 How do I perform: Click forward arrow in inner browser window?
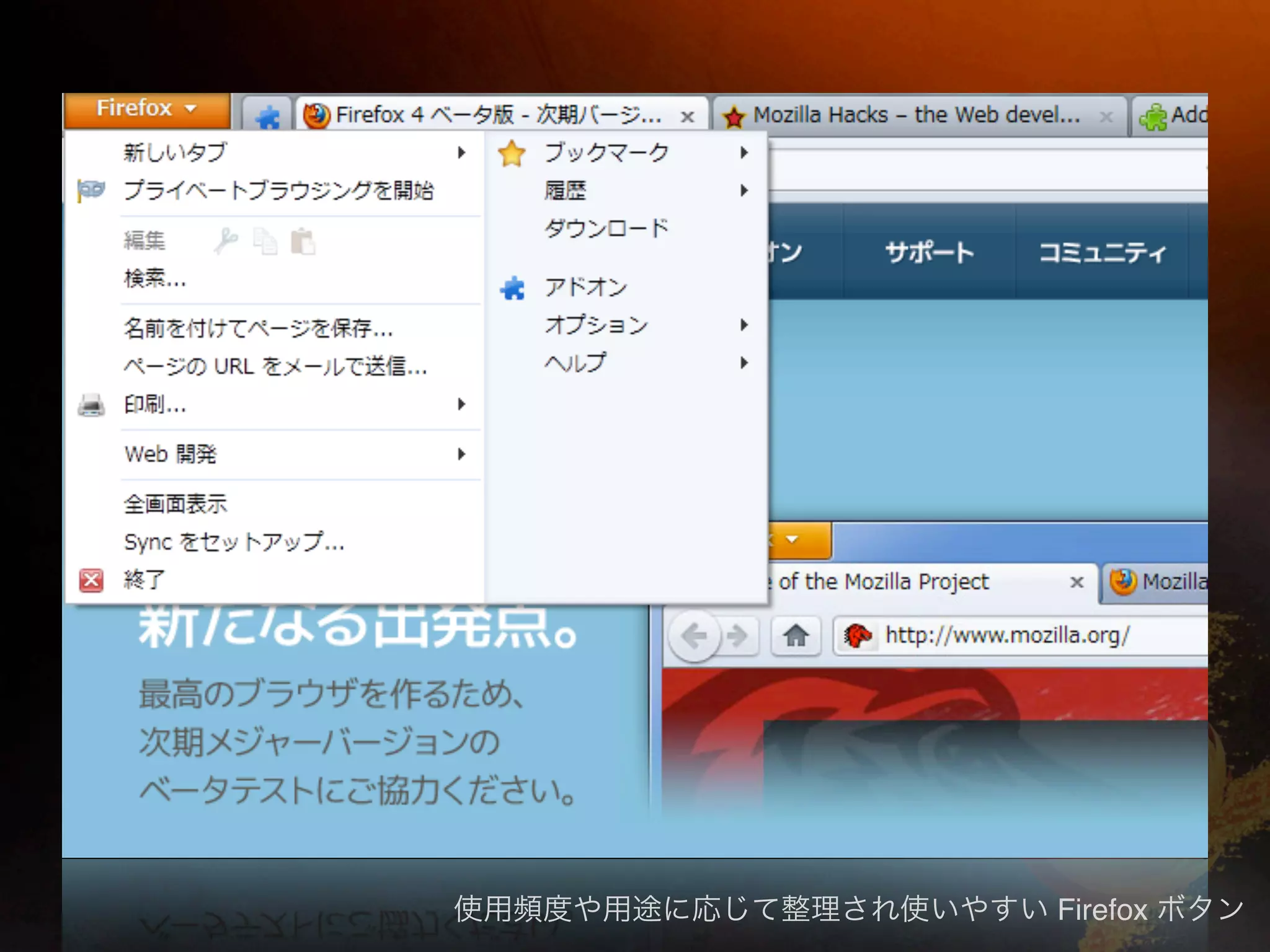tap(738, 636)
